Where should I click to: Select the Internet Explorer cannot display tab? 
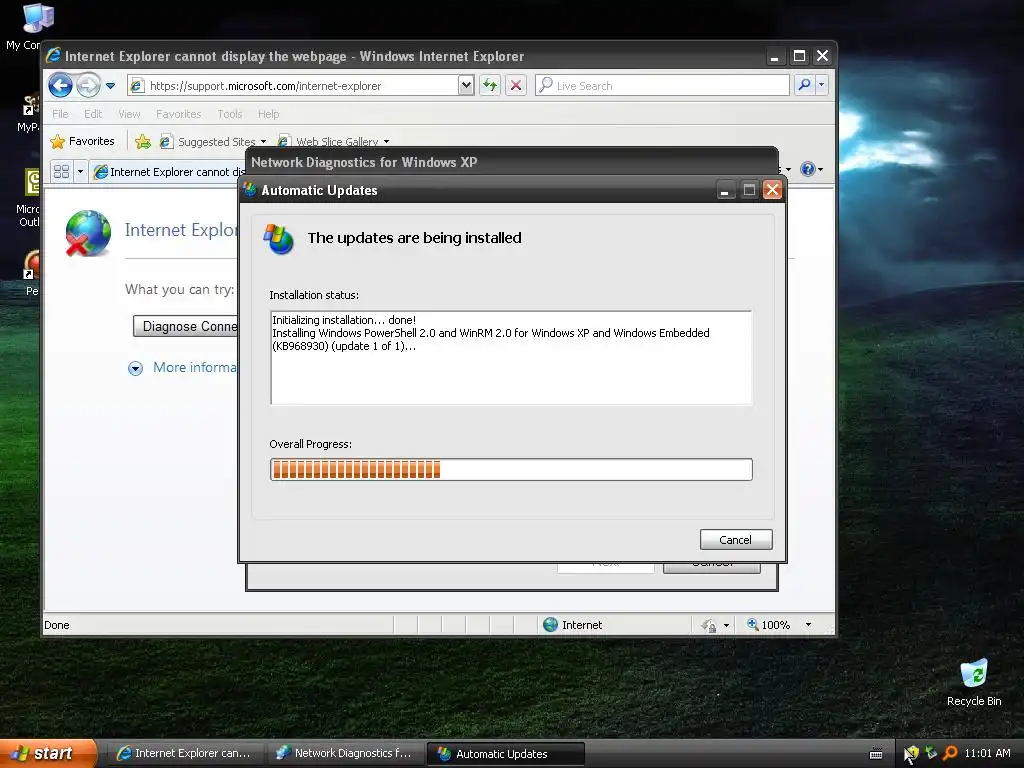pyautogui.click(x=168, y=172)
